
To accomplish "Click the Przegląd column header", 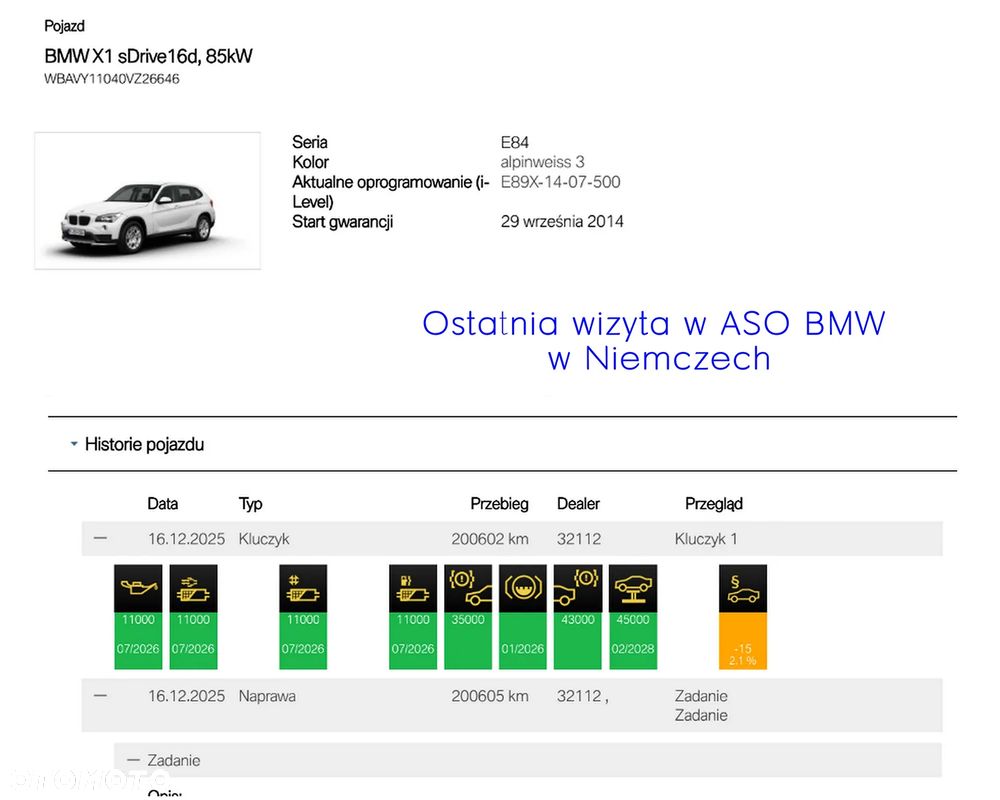I will tap(714, 504).
